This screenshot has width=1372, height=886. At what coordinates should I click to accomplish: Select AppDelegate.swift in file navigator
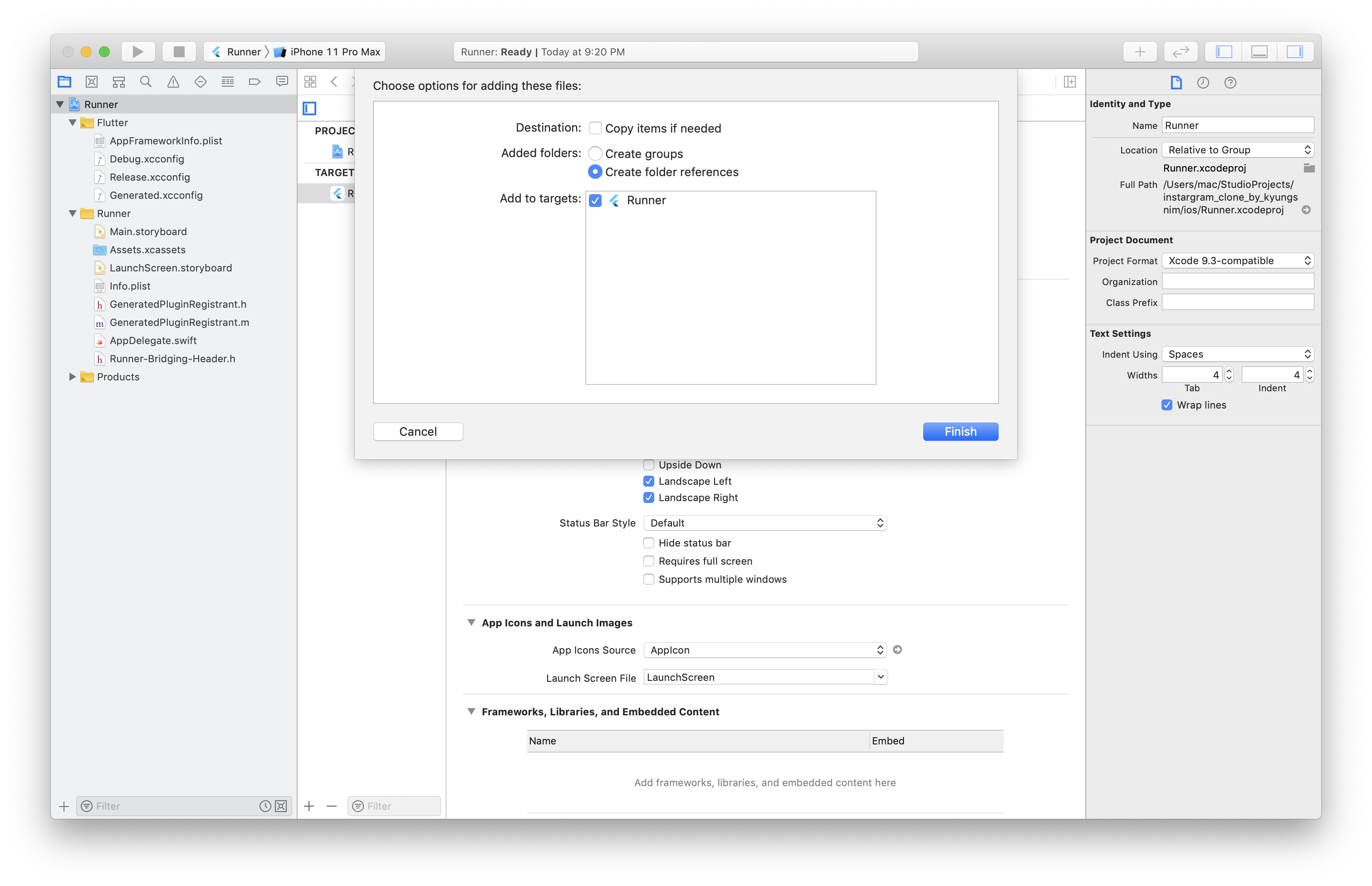153,340
